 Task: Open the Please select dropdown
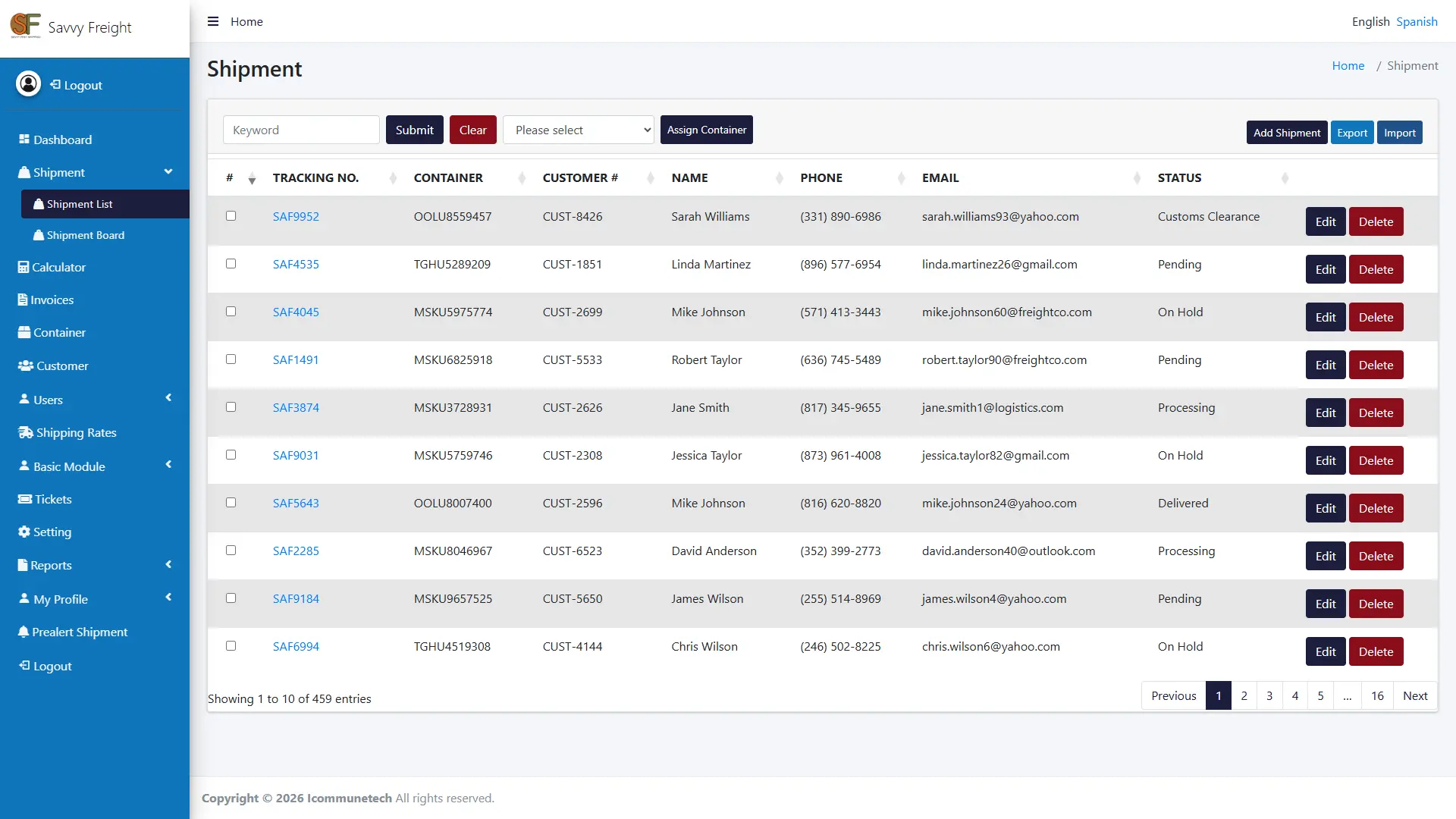click(x=579, y=130)
